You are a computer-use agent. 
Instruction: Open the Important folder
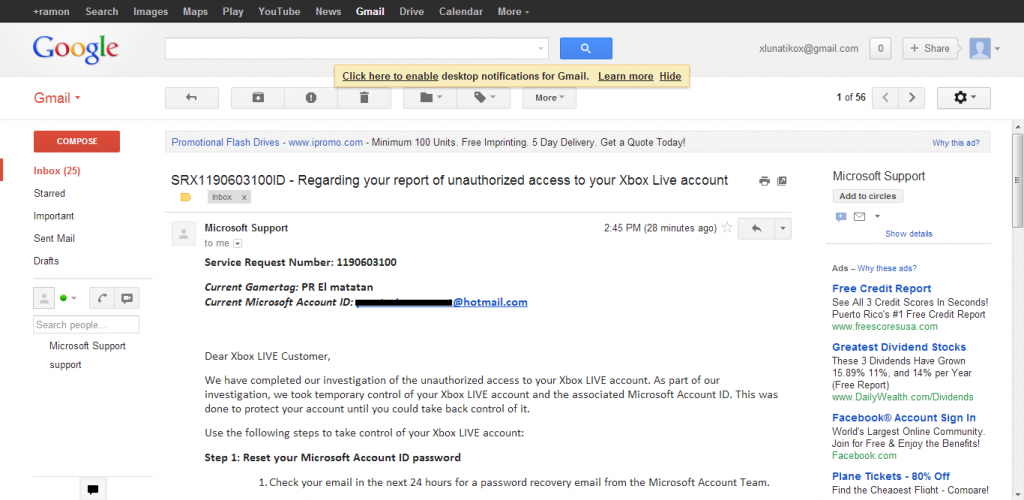click(54, 216)
